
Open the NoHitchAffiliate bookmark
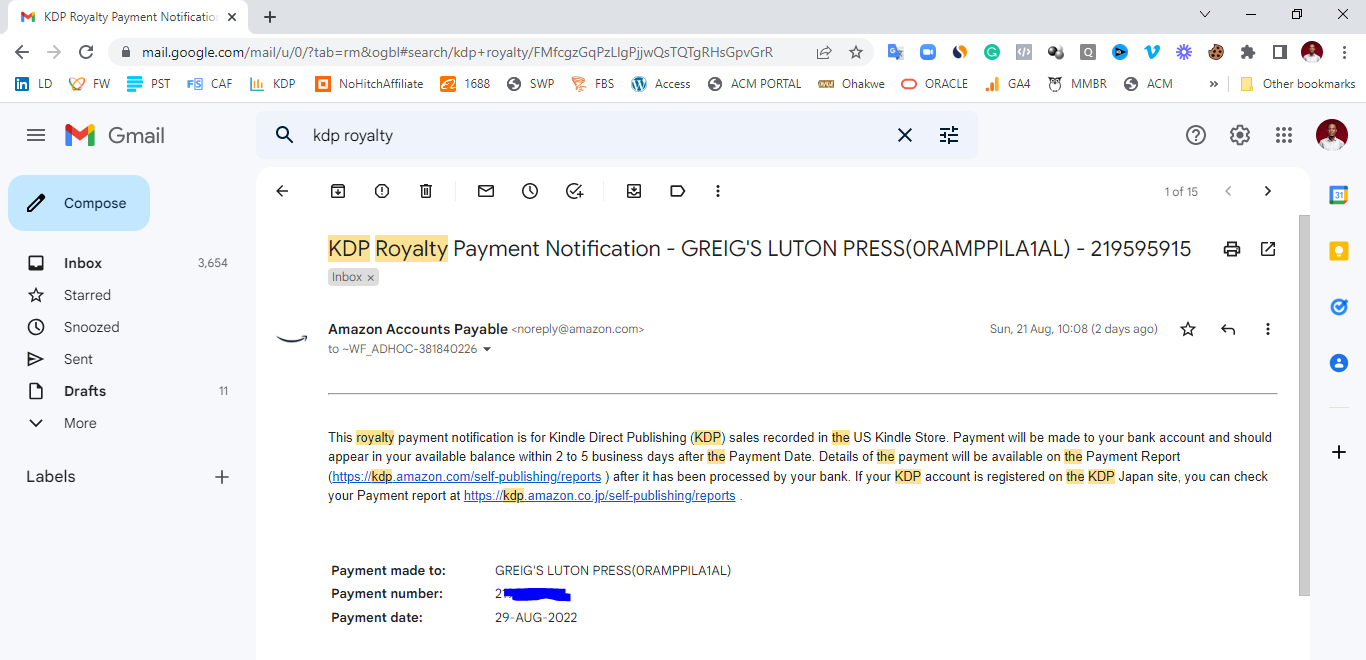point(369,84)
